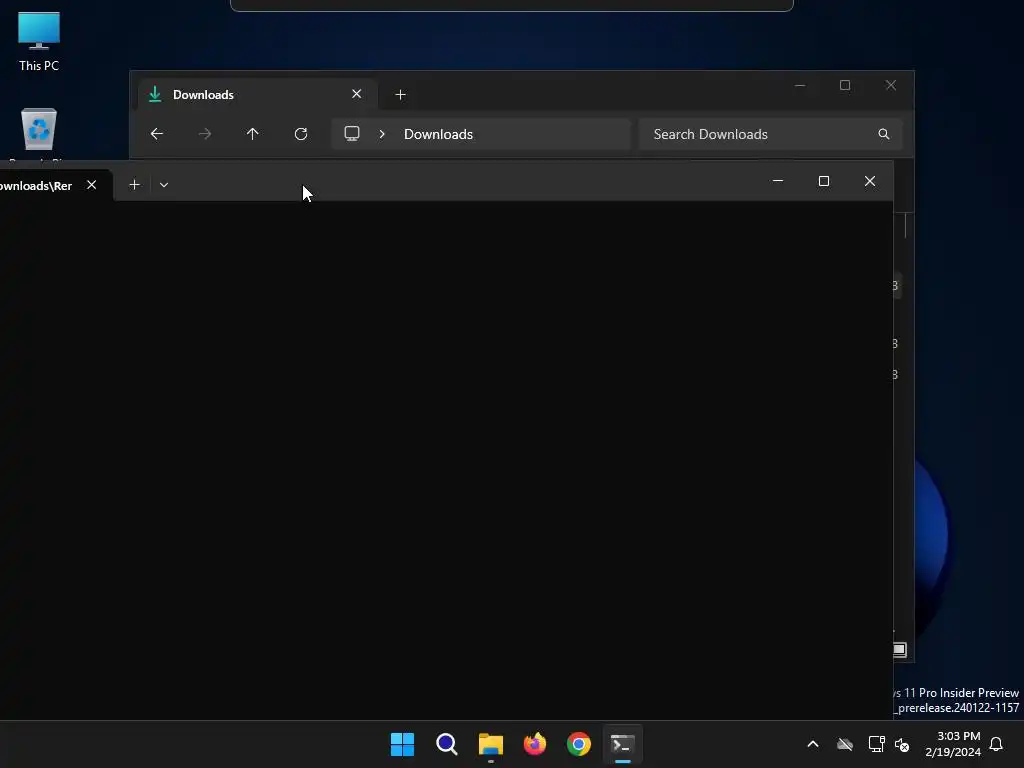This screenshot has height=768, width=1024.
Task: Open the Recycle Bin desktop icon
Action: coord(39,133)
